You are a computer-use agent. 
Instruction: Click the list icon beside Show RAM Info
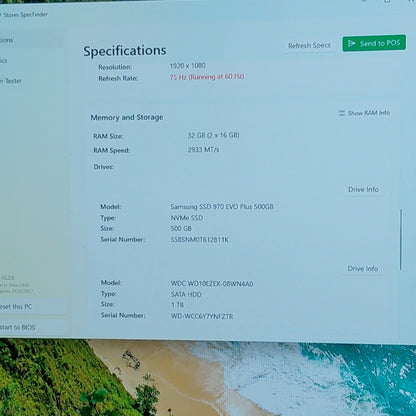342,113
